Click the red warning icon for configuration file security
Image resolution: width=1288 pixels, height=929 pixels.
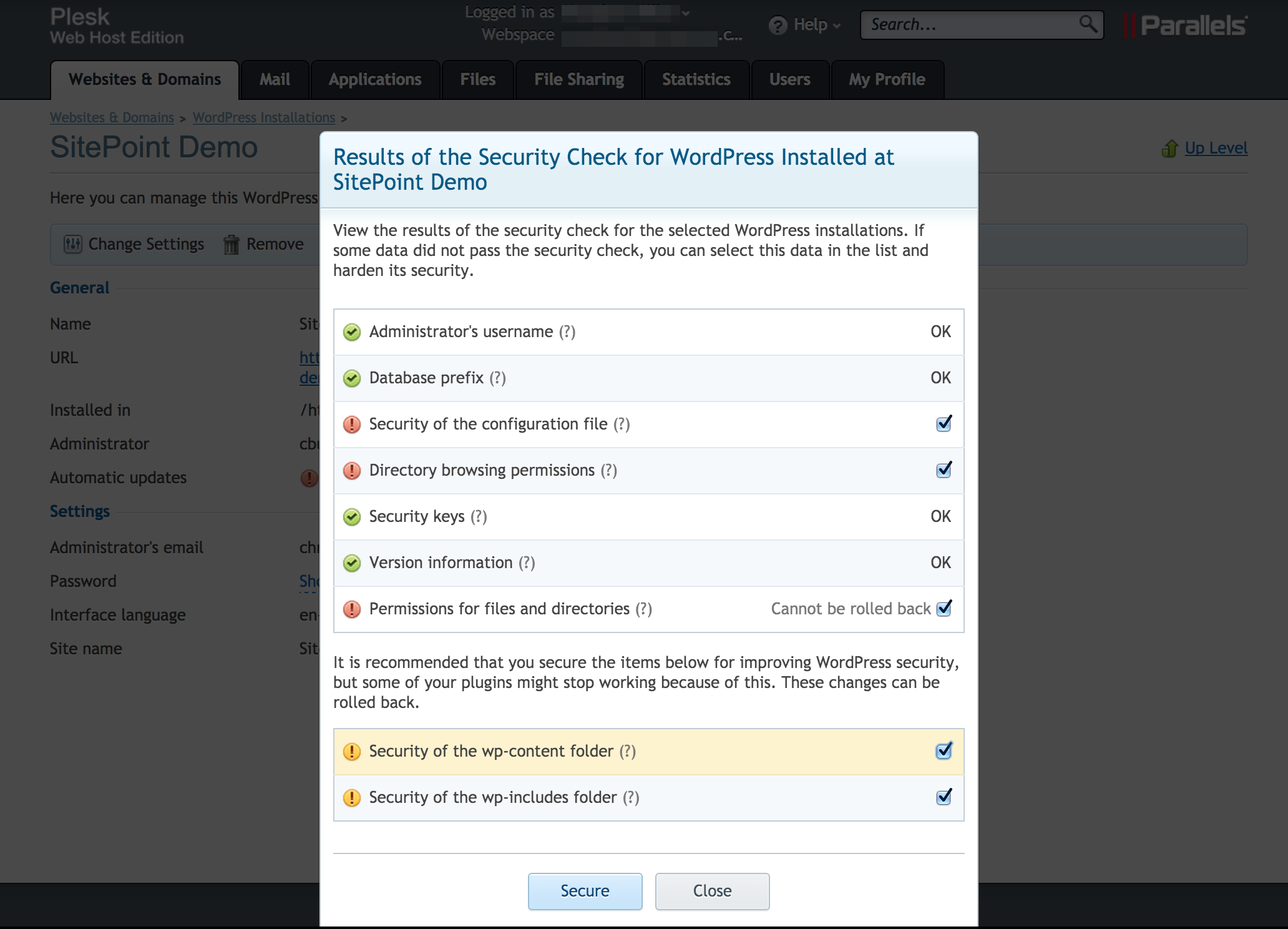click(352, 425)
